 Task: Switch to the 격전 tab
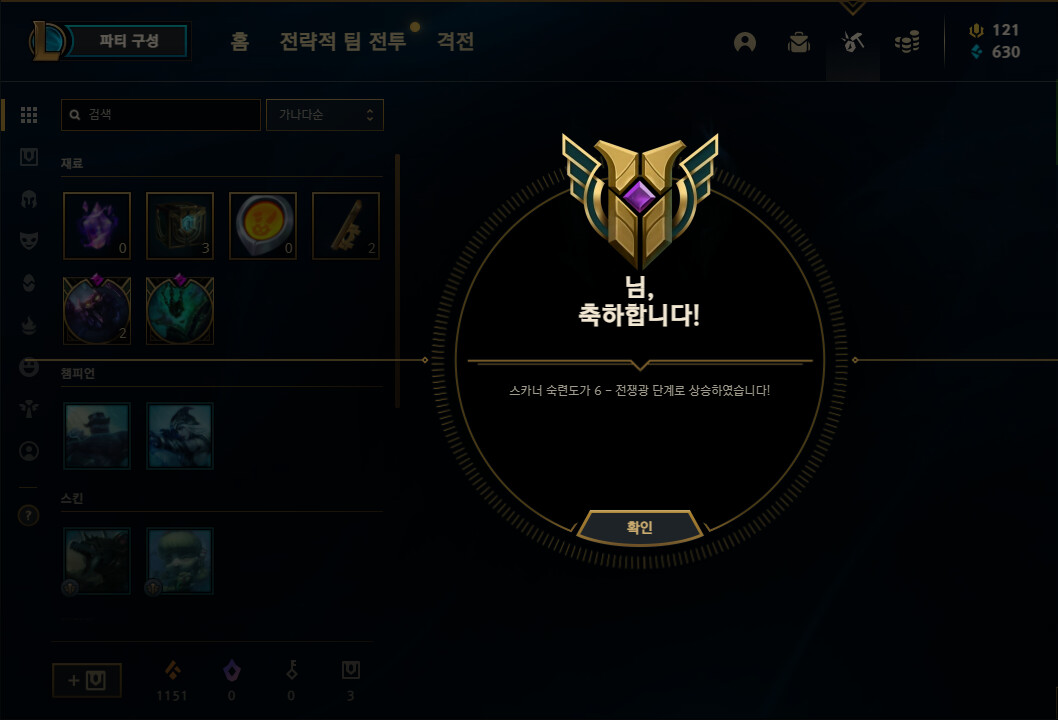[455, 41]
